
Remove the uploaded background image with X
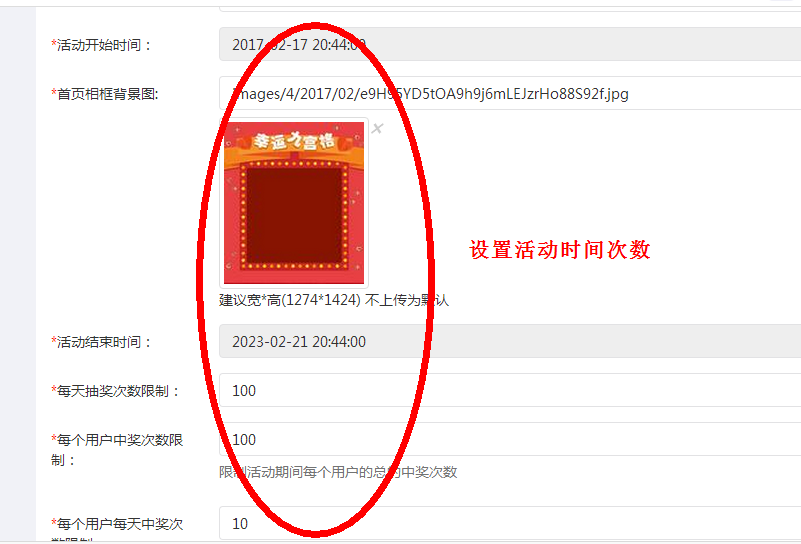click(x=377, y=128)
